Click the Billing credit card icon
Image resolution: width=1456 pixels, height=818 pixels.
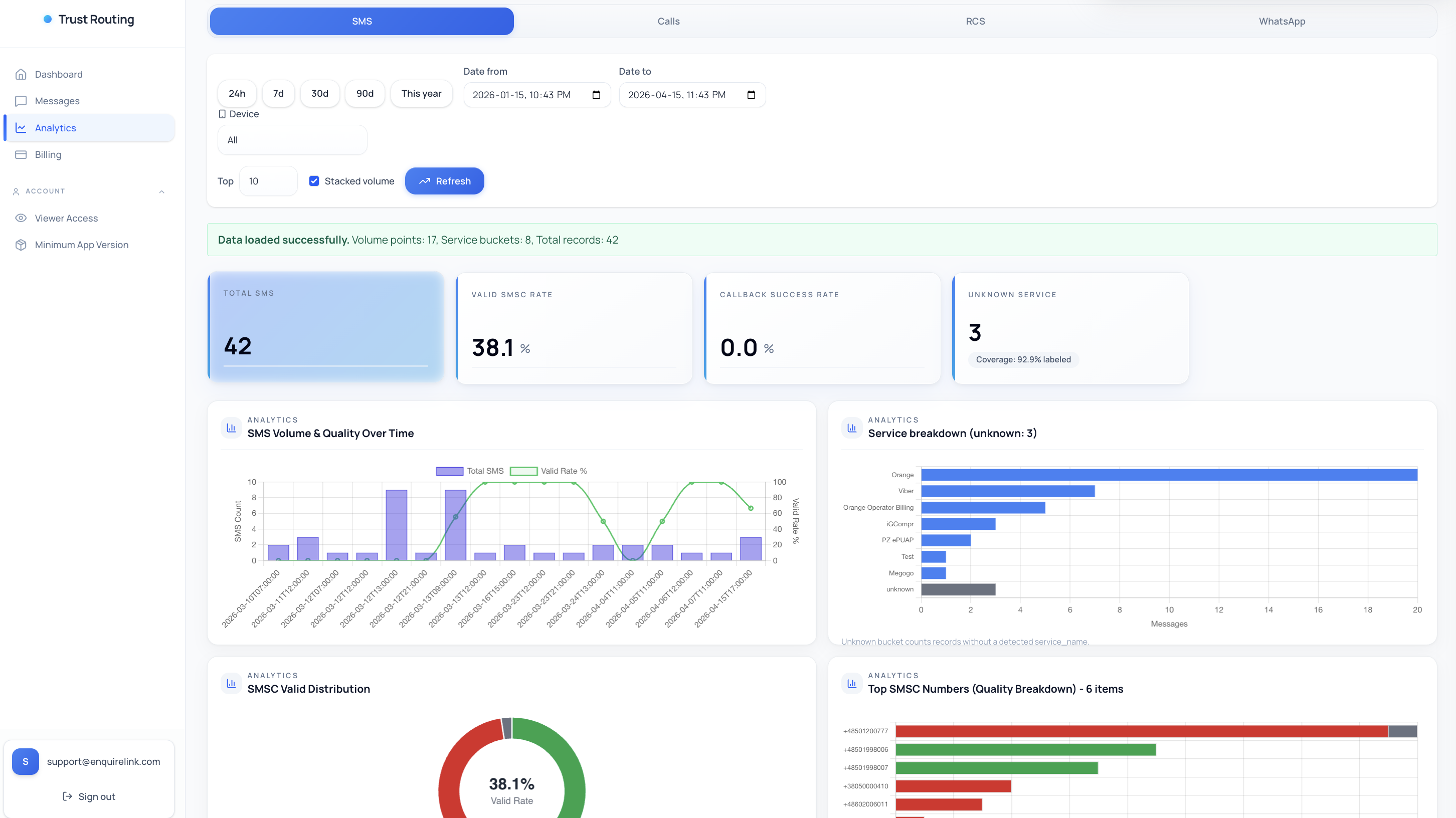pos(21,155)
